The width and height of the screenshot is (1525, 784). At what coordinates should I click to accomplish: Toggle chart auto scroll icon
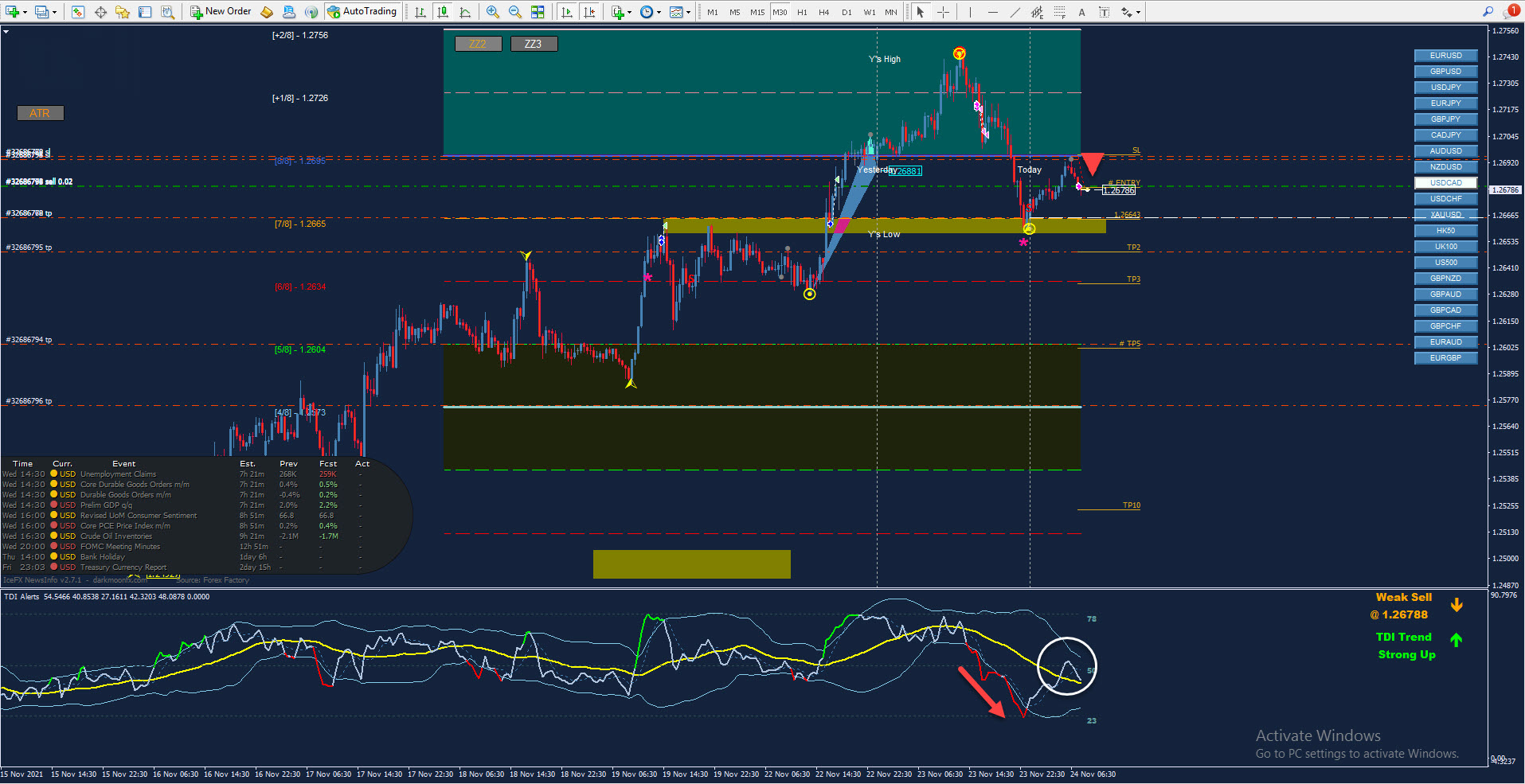(x=566, y=12)
